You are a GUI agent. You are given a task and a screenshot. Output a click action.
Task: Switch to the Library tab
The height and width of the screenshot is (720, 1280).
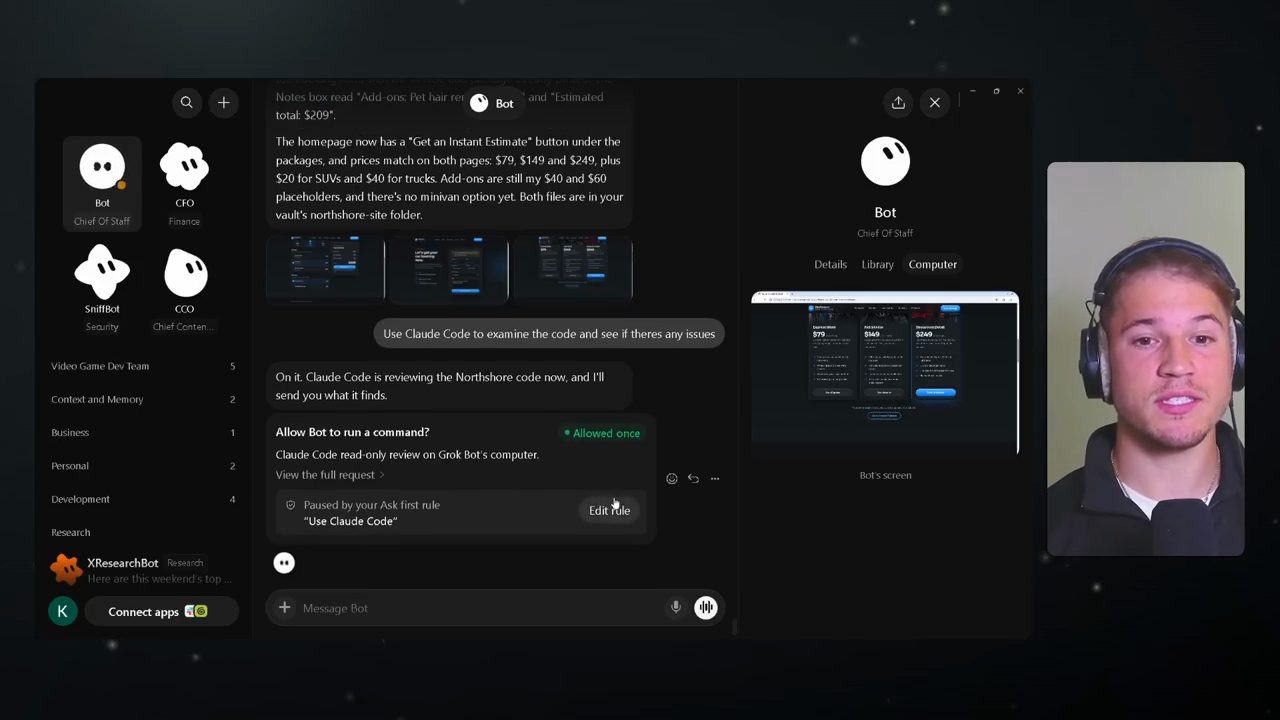pyautogui.click(x=877, y=264)
